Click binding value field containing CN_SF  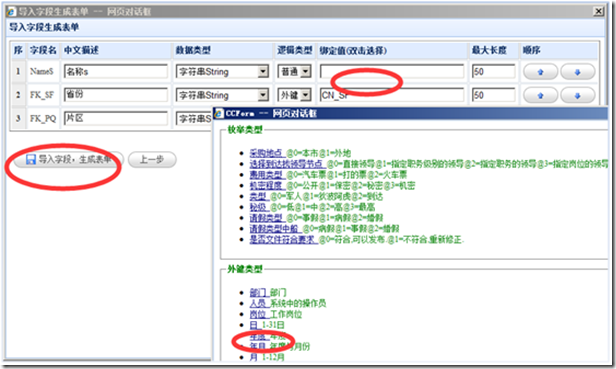coord(392,95)
